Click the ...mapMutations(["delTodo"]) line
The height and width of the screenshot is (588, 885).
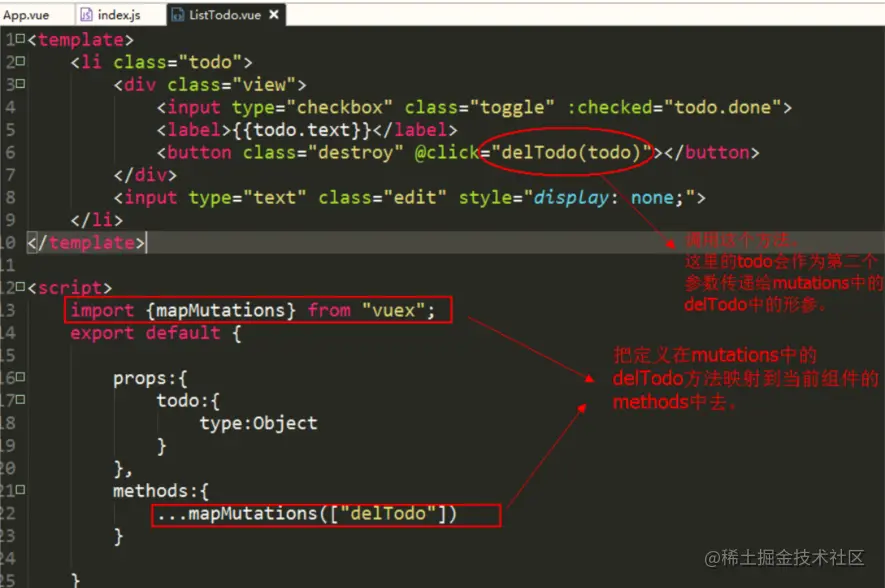click(x=306, y=514)
